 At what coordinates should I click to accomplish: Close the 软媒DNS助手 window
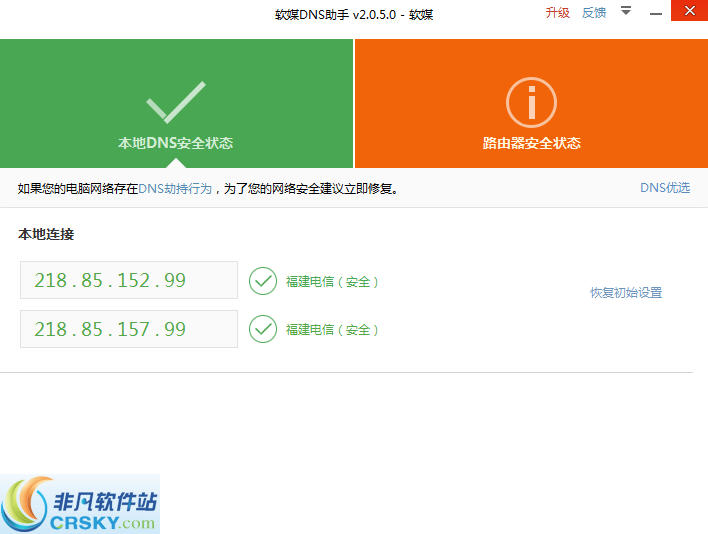[x=689, y=10]
